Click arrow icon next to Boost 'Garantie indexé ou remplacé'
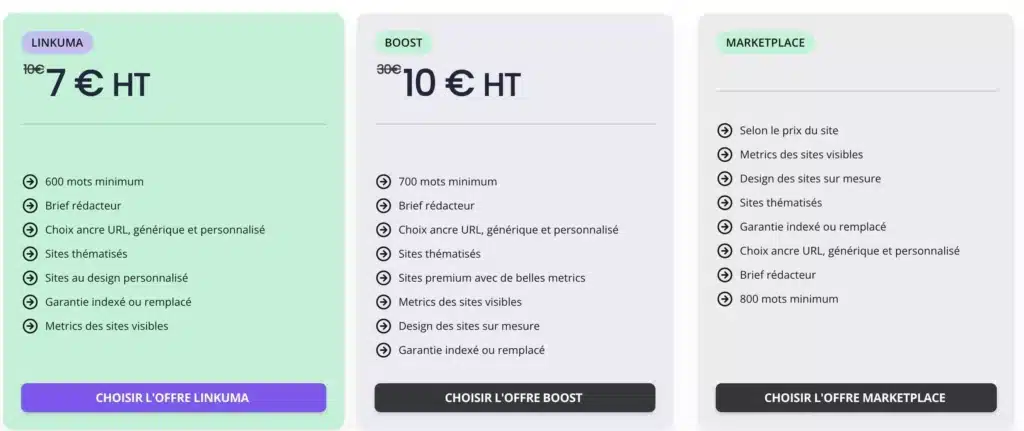The width and height of the screenshot is (1024, 431). 383,350
